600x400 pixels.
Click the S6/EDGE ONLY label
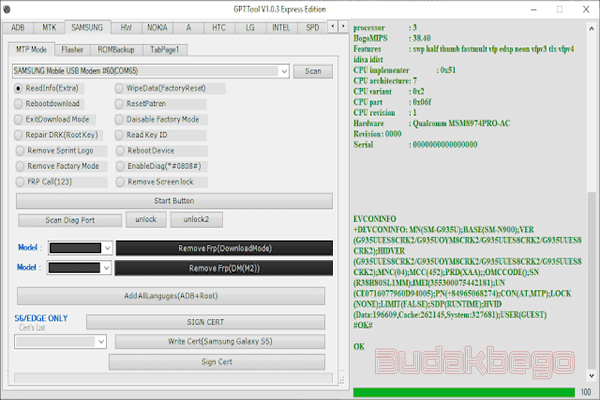41,318
